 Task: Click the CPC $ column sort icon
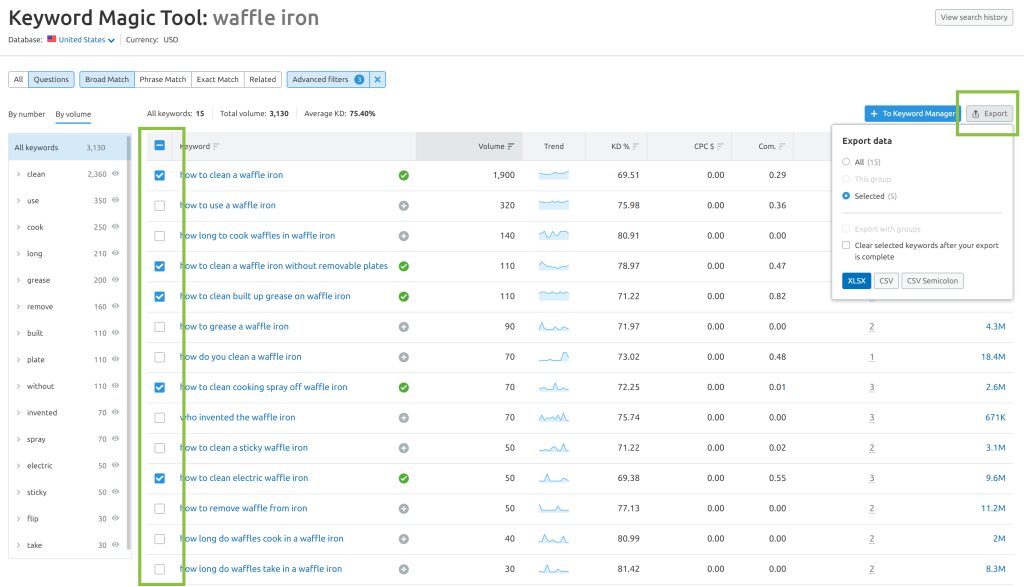721,147
